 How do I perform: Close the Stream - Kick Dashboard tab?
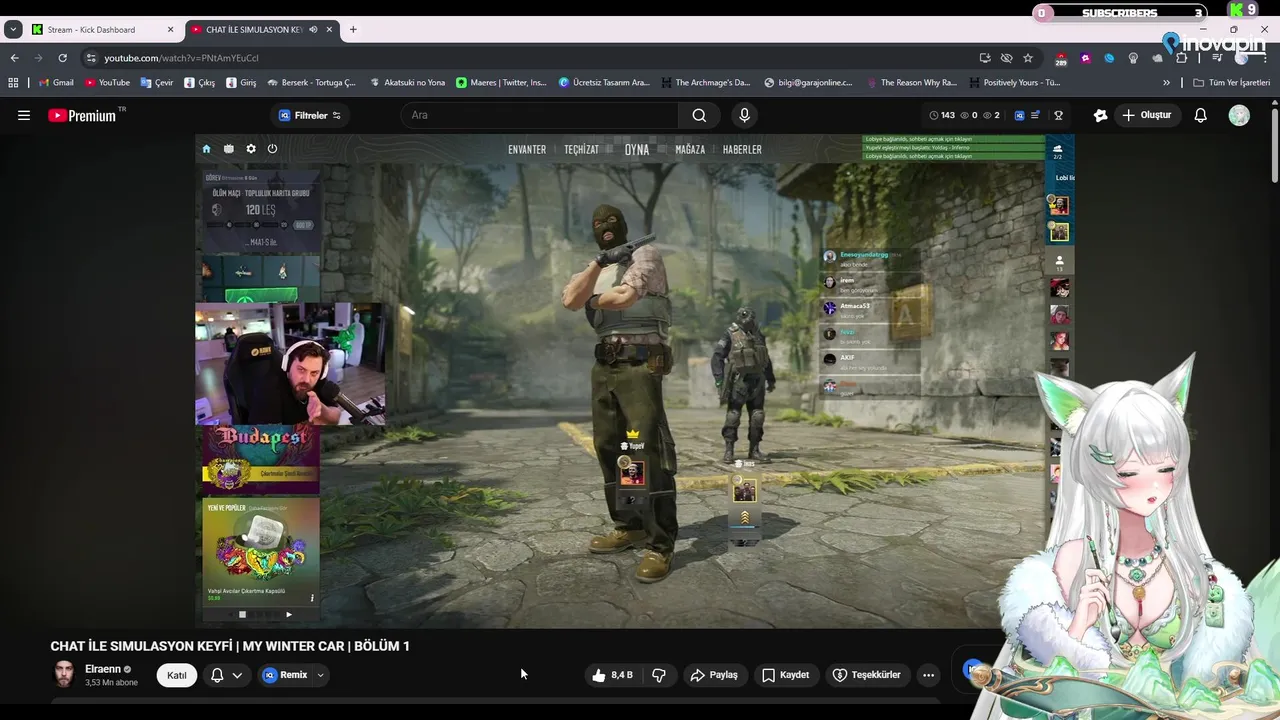pos(170,30)
